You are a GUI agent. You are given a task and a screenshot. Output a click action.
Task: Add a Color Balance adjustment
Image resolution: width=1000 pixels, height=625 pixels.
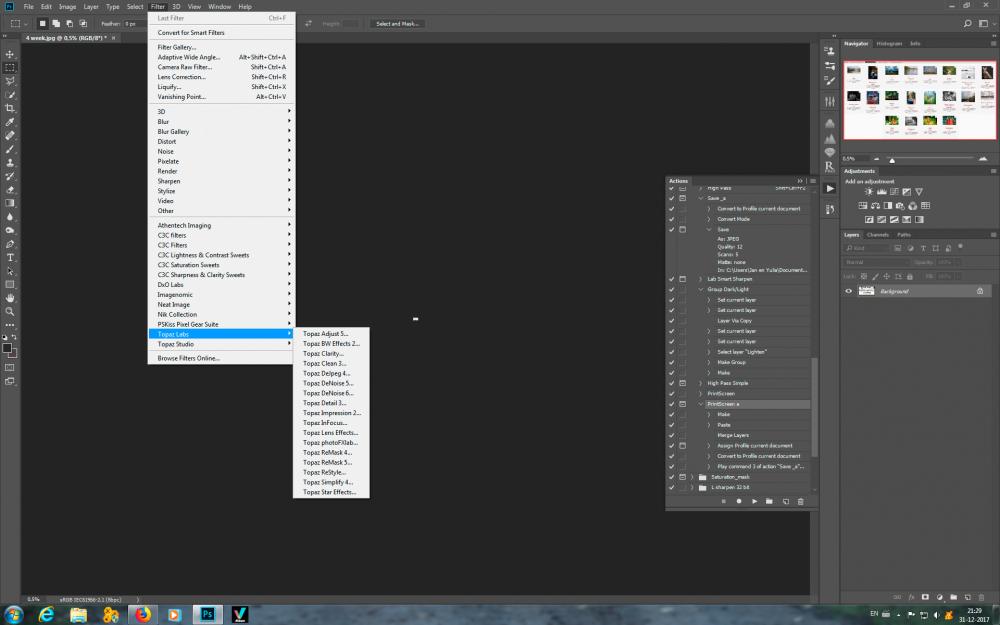[x=876, y=205]
